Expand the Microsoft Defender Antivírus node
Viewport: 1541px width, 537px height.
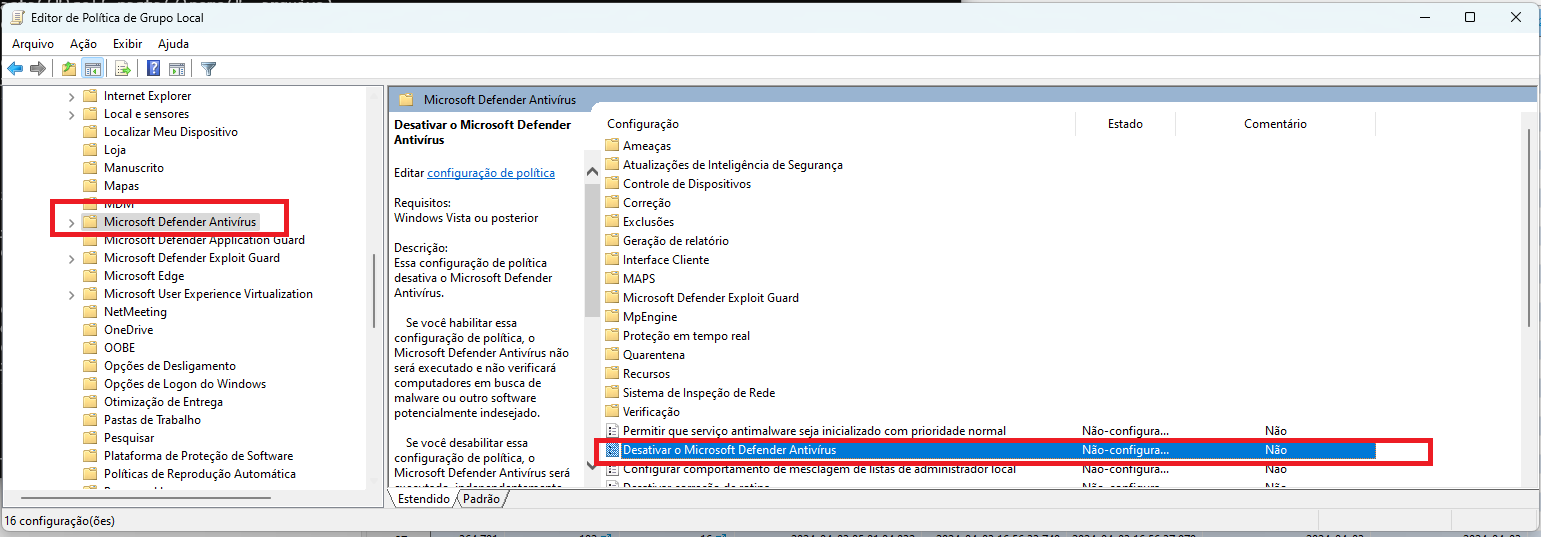(x=71, y=222)
